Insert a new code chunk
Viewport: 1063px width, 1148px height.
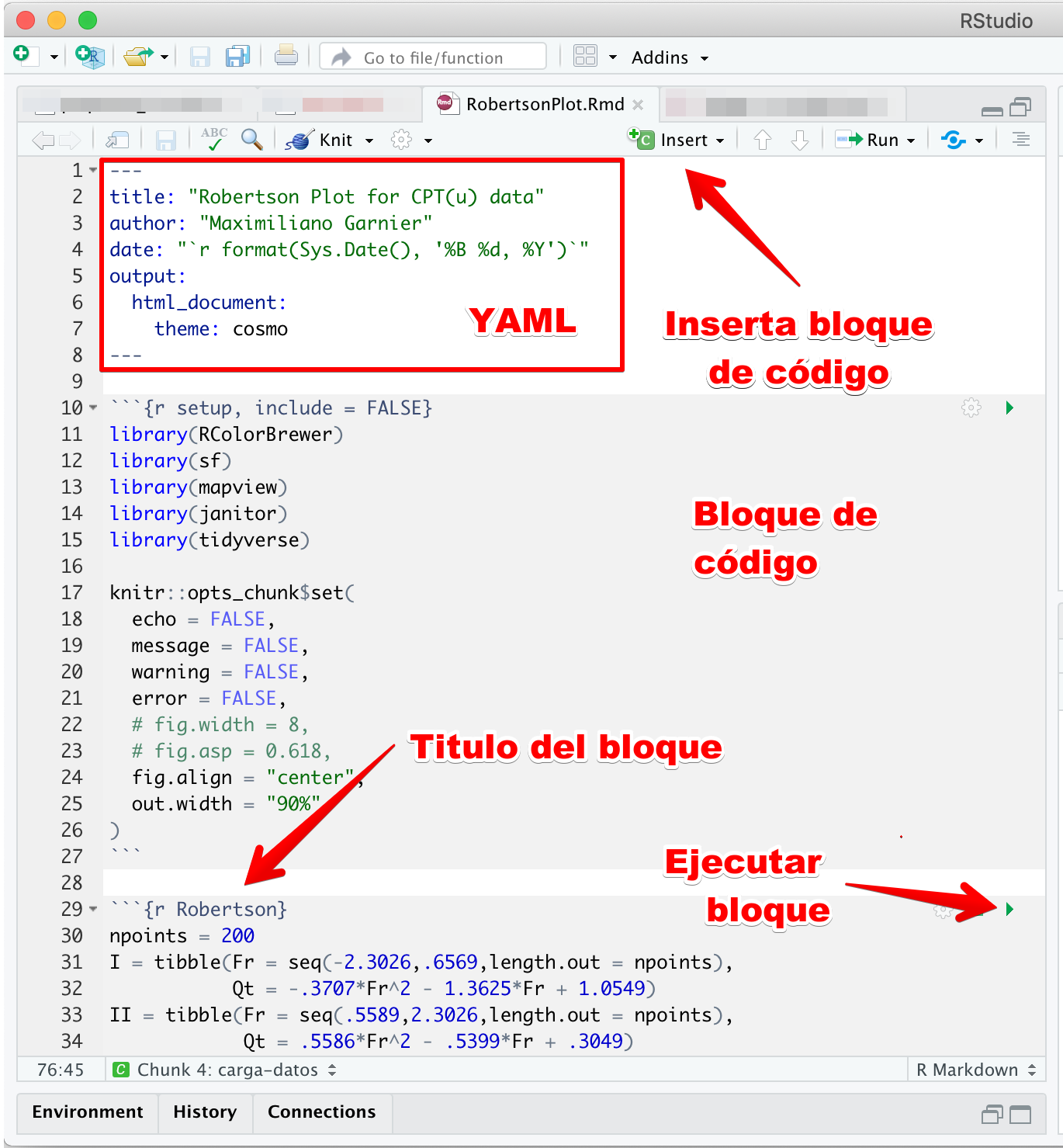point(675,140)
